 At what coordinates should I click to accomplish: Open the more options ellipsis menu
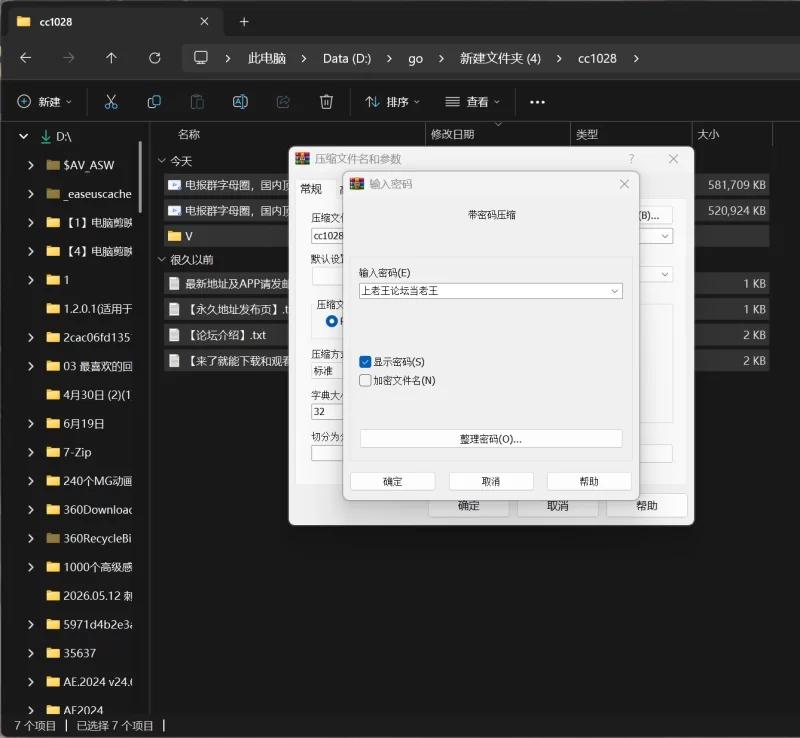[537, 102]
